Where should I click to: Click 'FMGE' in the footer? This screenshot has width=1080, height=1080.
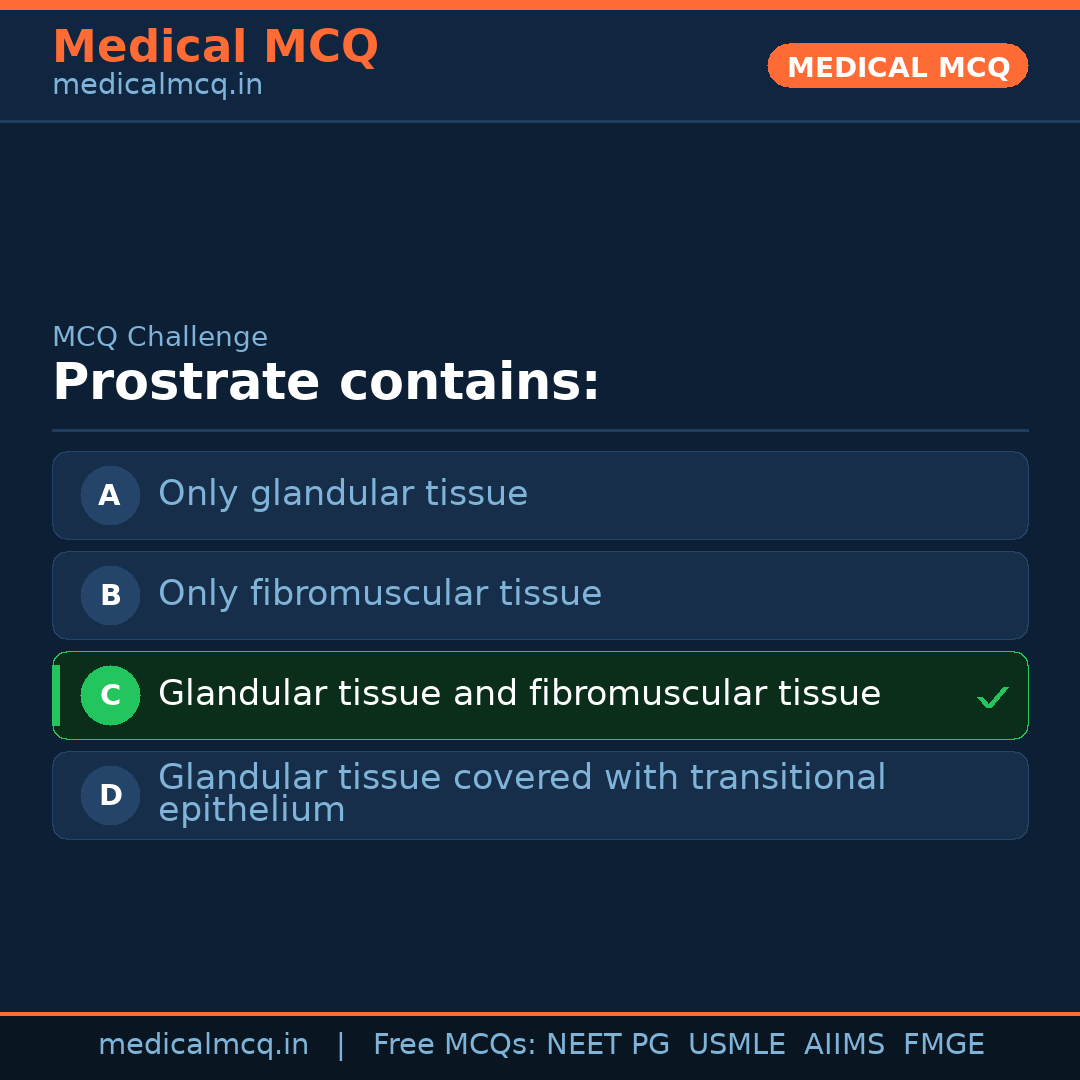click(943, 1045)
